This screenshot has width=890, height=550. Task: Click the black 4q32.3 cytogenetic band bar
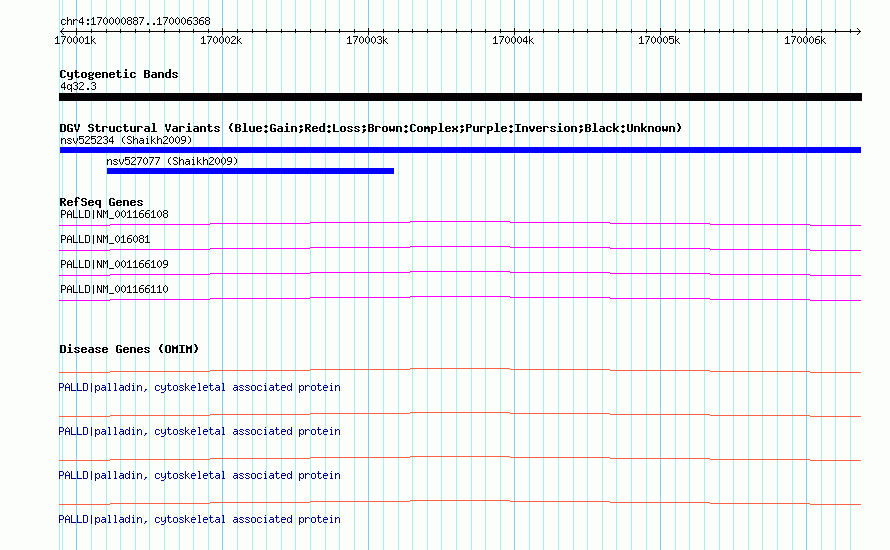point(460,97)
